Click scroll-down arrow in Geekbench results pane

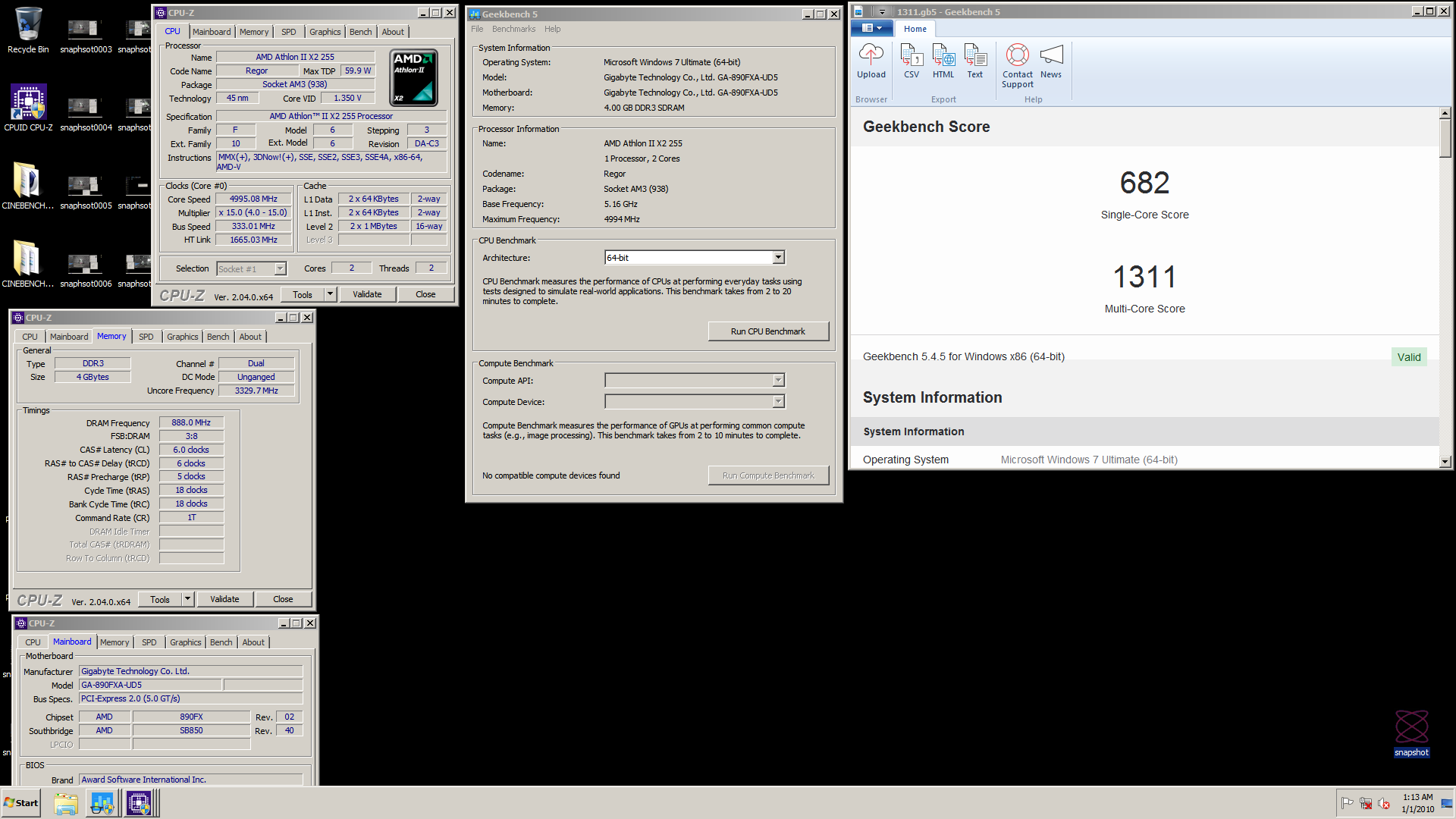[1445, 461]
